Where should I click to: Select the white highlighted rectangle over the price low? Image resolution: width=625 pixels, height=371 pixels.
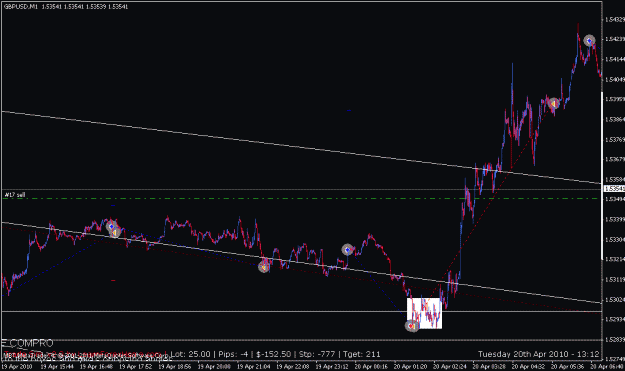(425, 313)
